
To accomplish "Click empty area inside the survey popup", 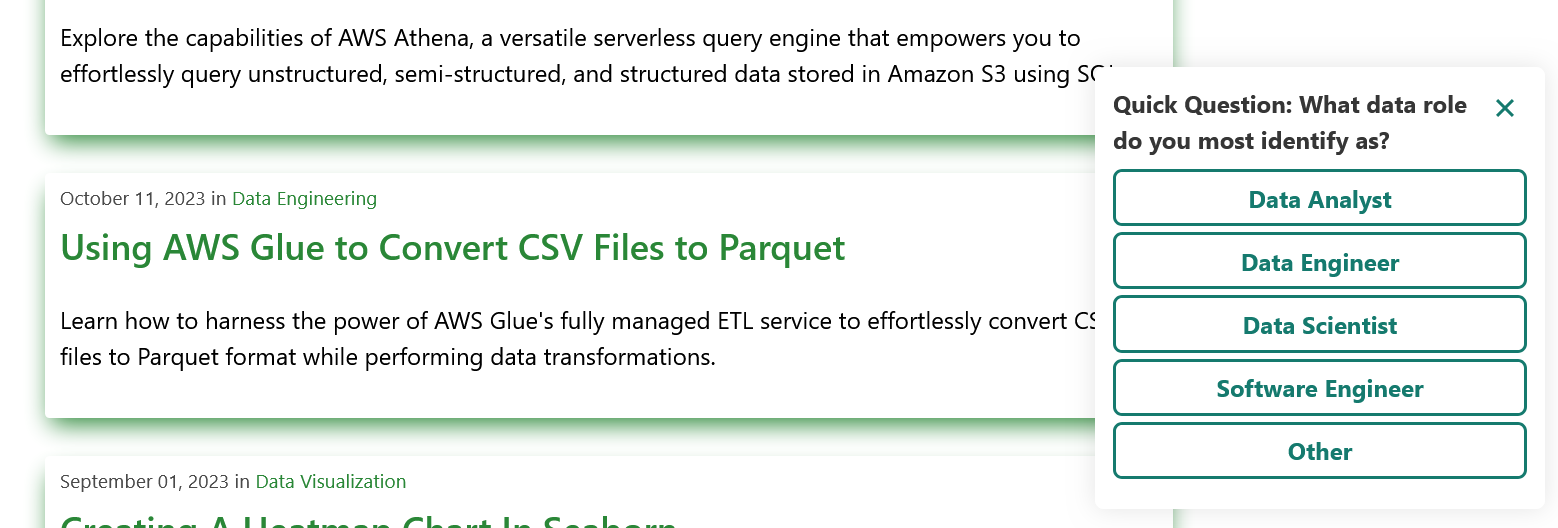I will click(x=1320, y=493).
